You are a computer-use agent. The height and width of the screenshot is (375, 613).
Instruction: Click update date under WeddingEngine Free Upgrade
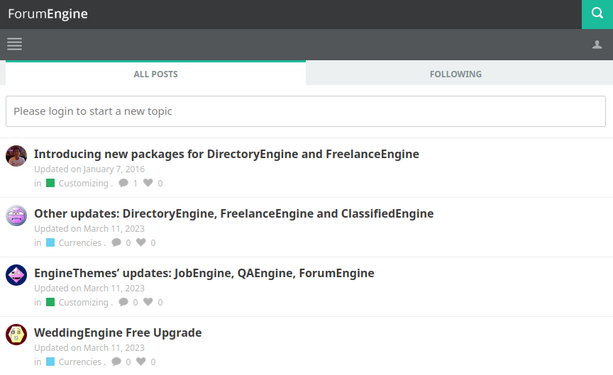(x=89, y=347)
